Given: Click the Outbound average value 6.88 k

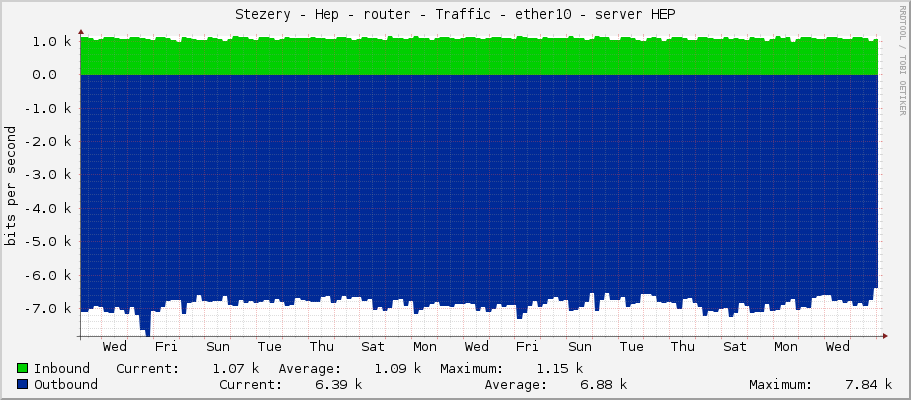Looking at the screenshot, I should click(x=604, y=385).
